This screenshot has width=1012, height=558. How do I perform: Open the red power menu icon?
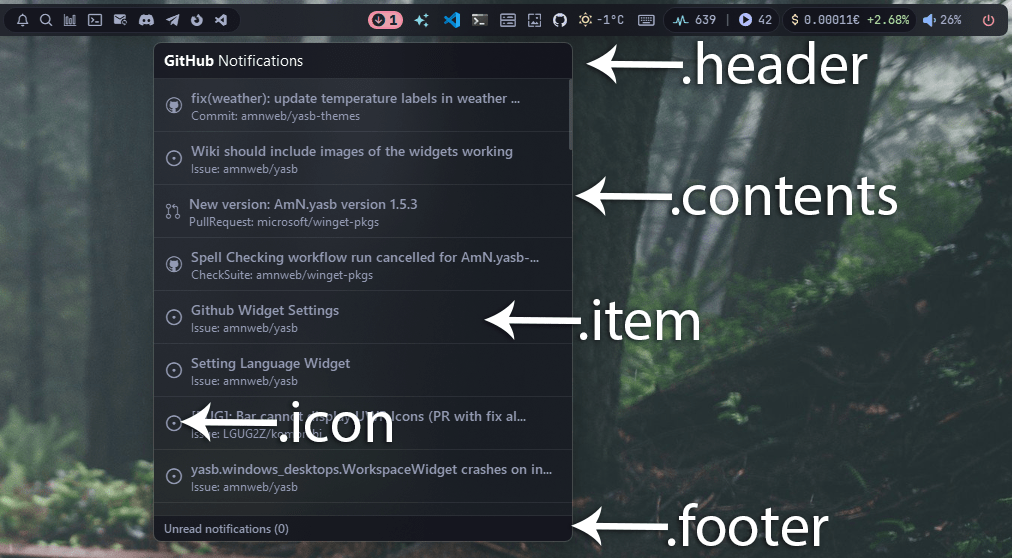tap(988, 20)
